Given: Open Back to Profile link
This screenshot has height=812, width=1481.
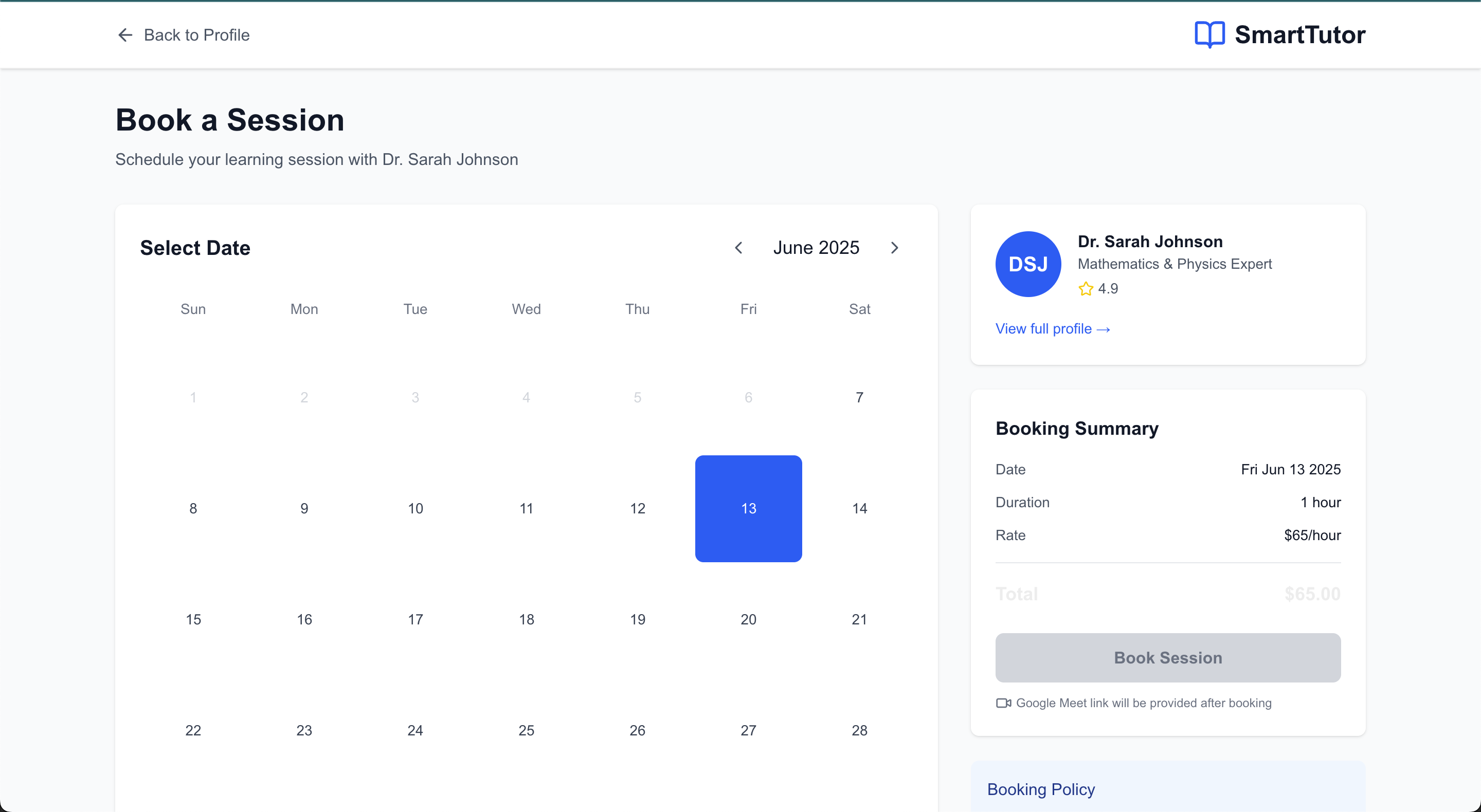Looking at the screenshot, I should (196, 35).
